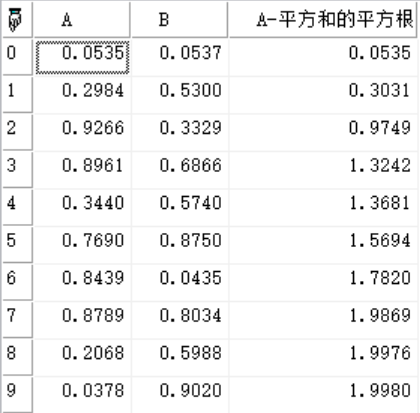Click cell B value 0.5740
Image resolution: width=420 pixels, height=413 pixels.
click(x=180, y=207)
